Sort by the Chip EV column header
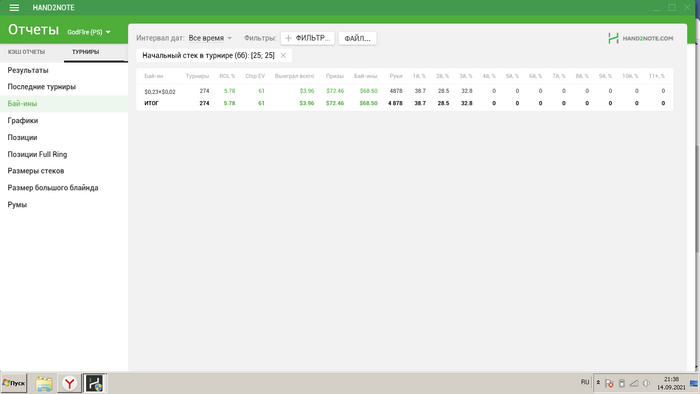 click(x=255, y=76)
